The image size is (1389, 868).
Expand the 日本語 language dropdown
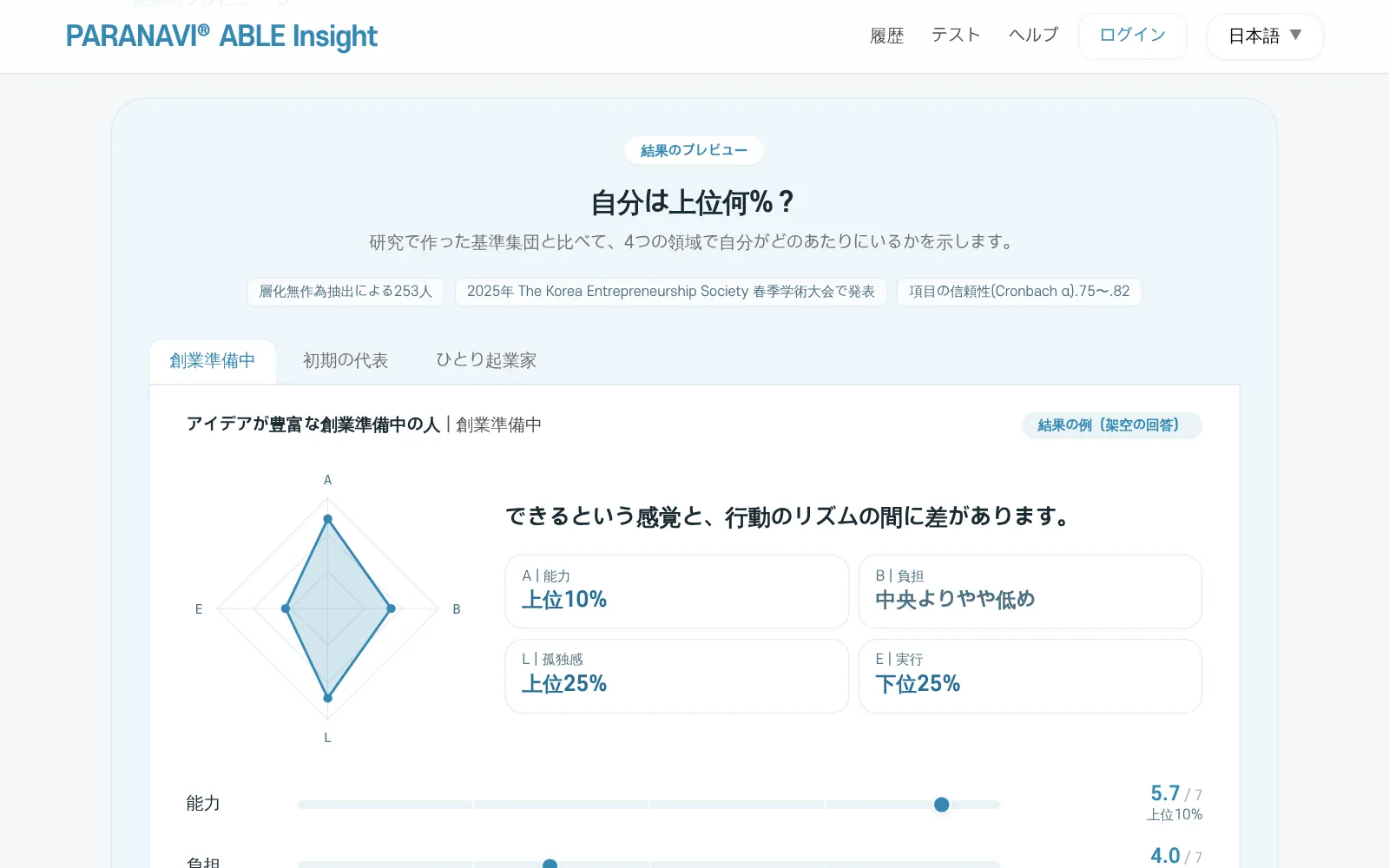(x=1265, y=36)
